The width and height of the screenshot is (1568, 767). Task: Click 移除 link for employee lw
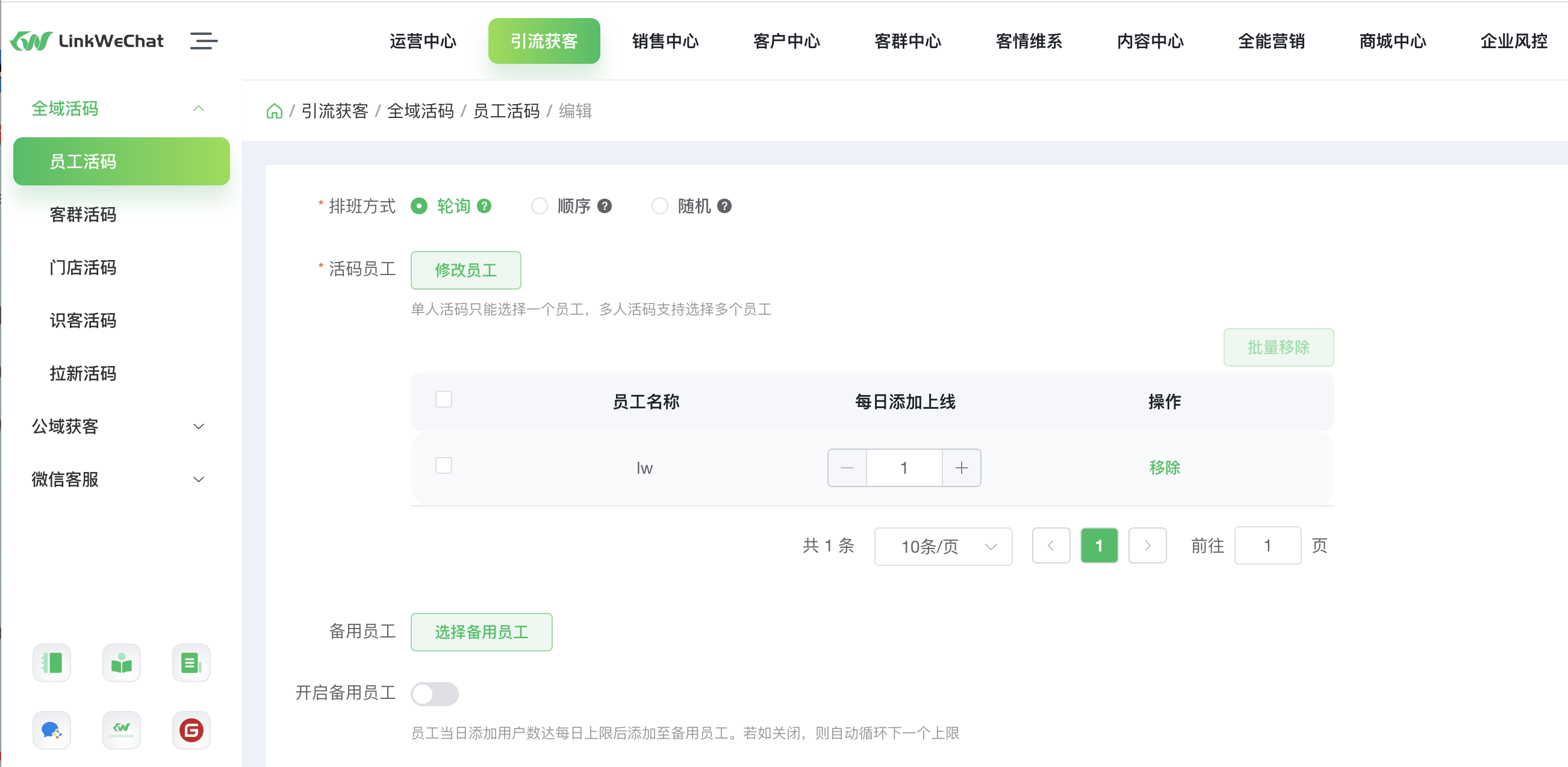1164,468
